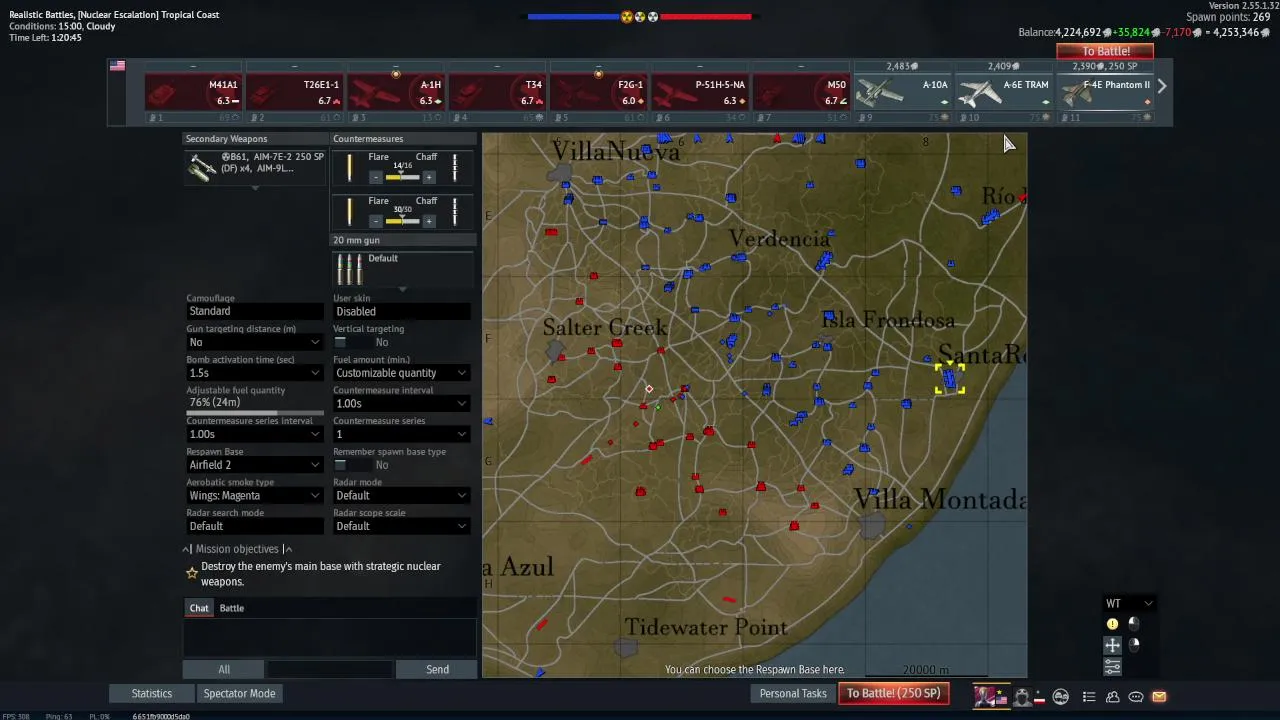Click the All chat channel button
The image size is (1280, 720).
click(224, 670)
